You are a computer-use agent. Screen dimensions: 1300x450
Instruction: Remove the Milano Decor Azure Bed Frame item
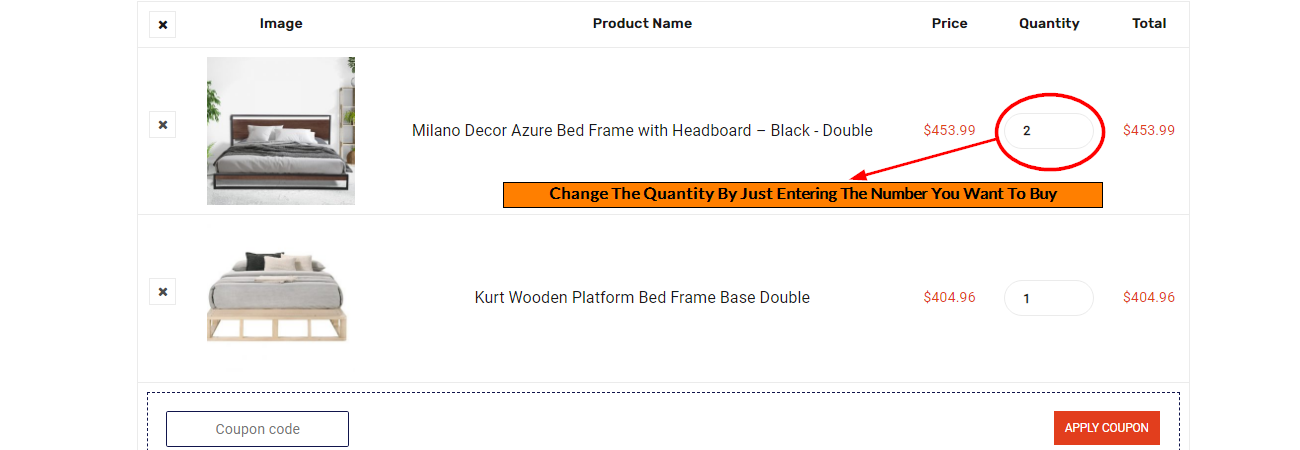[x=162, y=125]
